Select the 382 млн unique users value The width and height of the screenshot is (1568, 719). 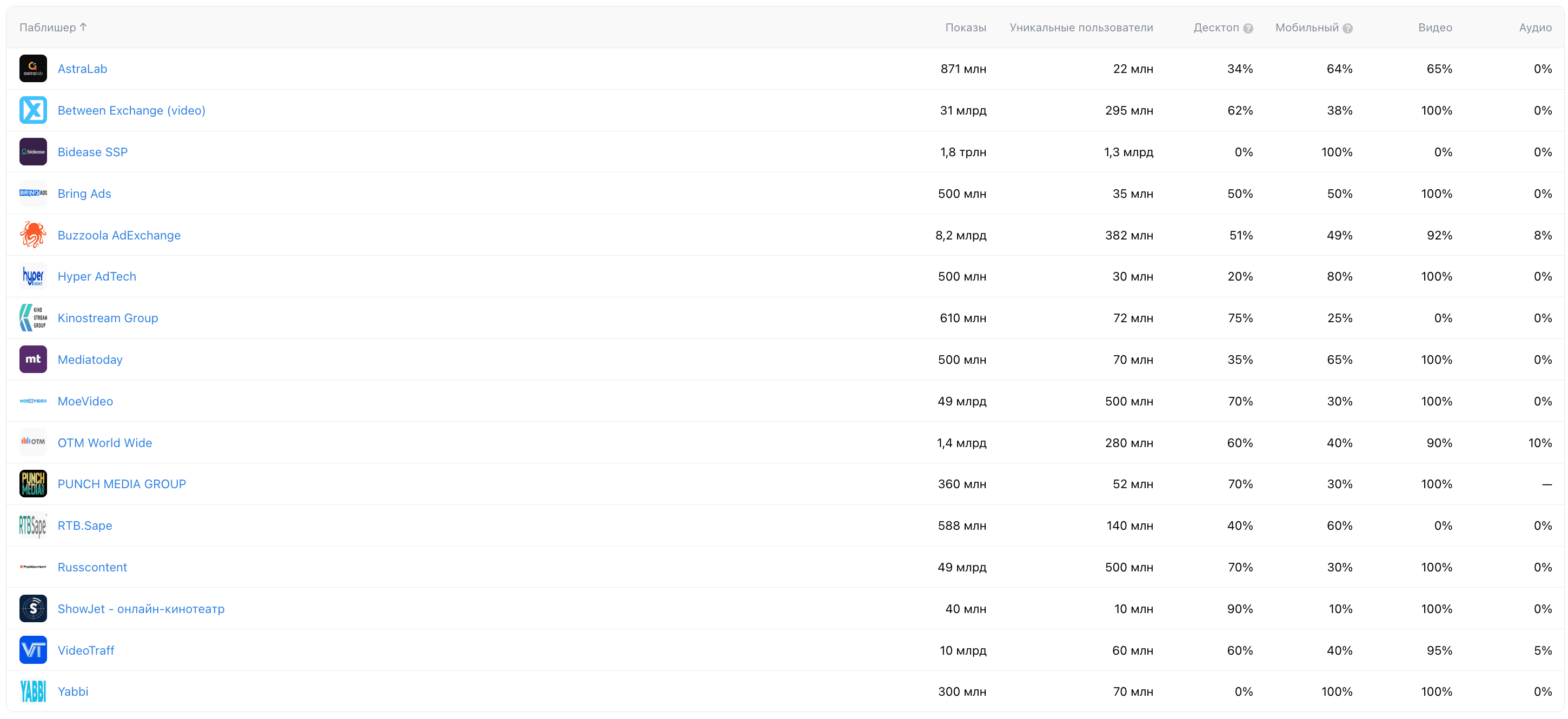pyautogui.click(x=1129, y=235)
